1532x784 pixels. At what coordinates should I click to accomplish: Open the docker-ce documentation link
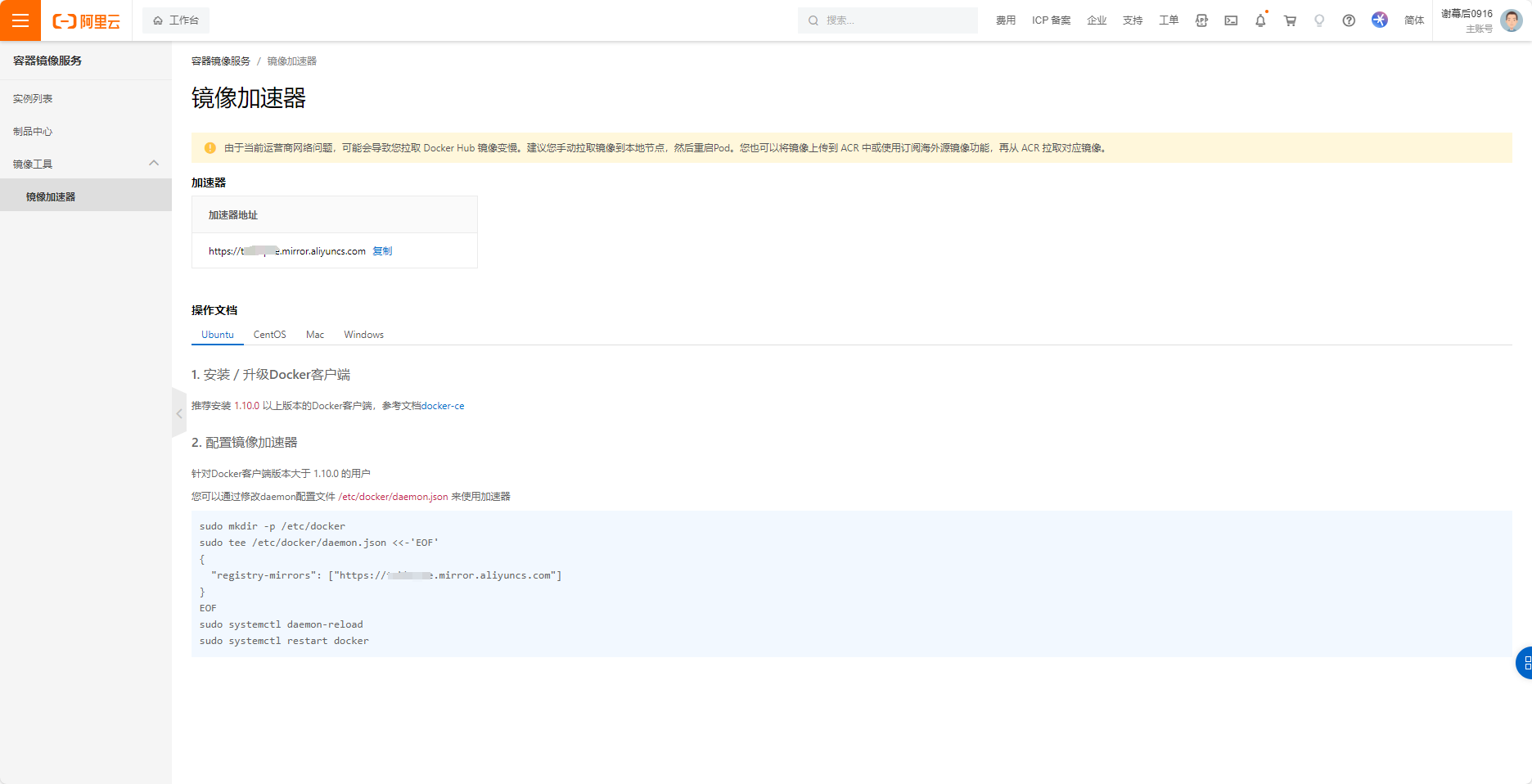click(x=443, y=406)
